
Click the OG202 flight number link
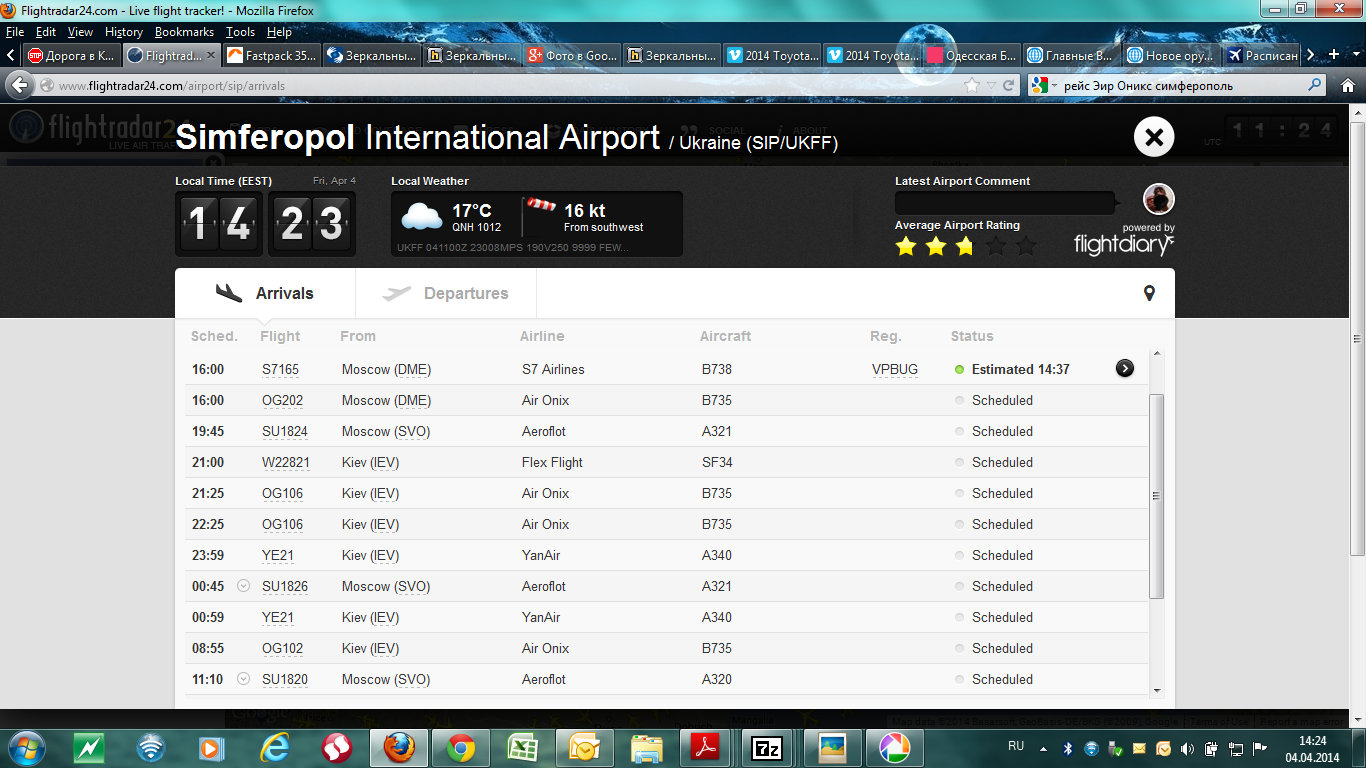(282, 400)
